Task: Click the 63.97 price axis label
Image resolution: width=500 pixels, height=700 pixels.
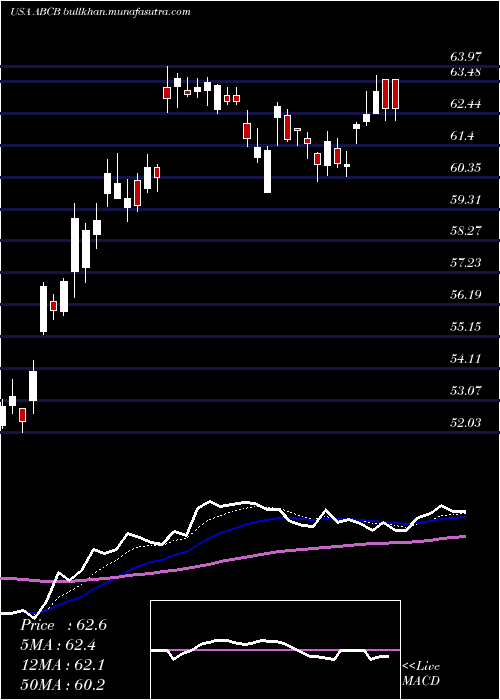Action: [x=466, y=57]
